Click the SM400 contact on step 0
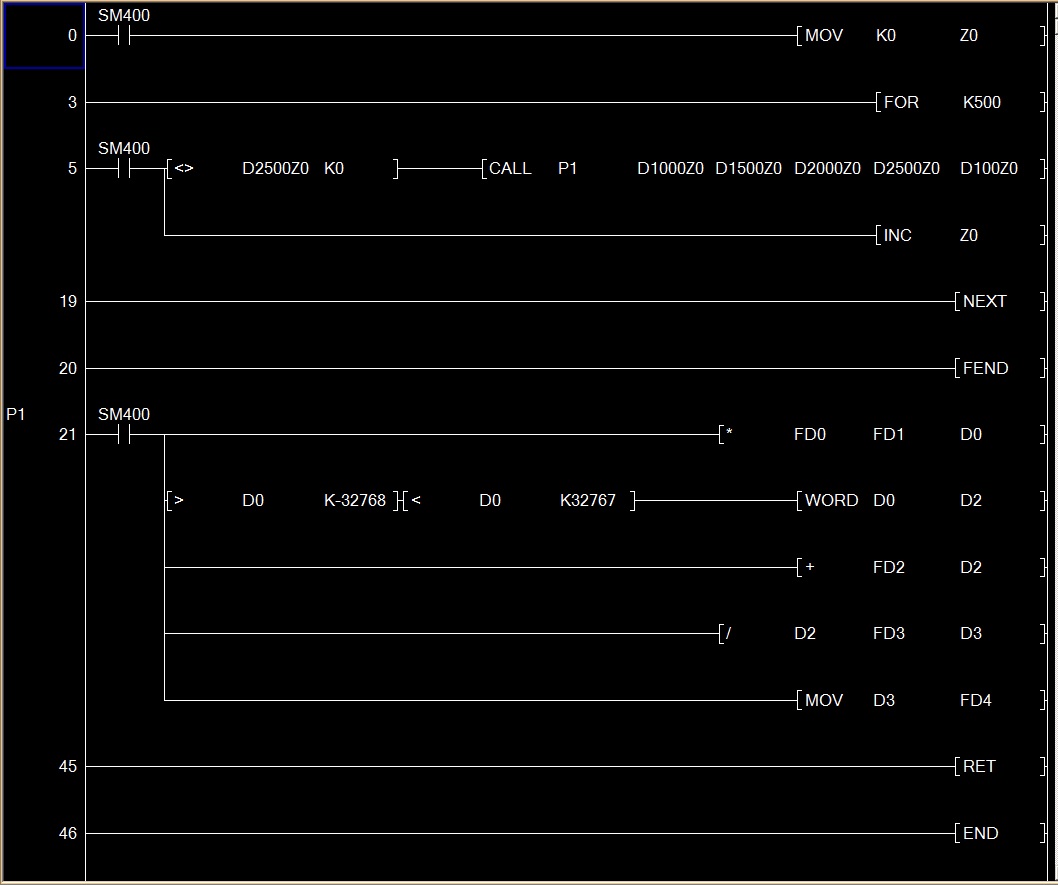 coord(124,36)
